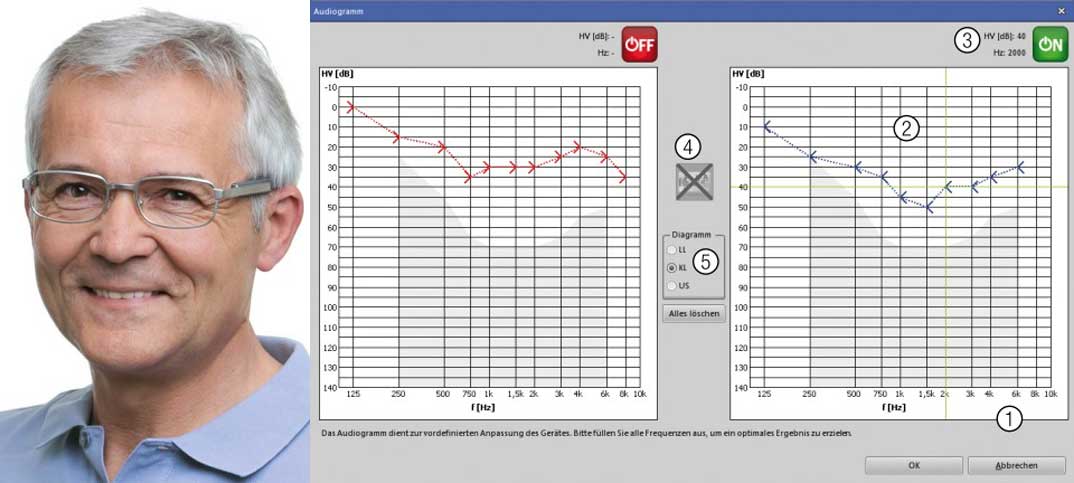The image size is (1074, 483).
Task: Cancel with the Abbrechen button
Action: pos(1016,465)
